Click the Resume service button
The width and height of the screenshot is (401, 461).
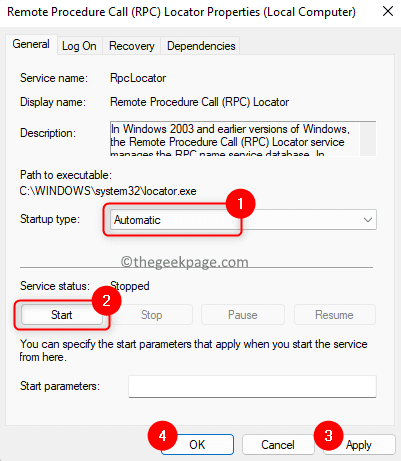334,315
